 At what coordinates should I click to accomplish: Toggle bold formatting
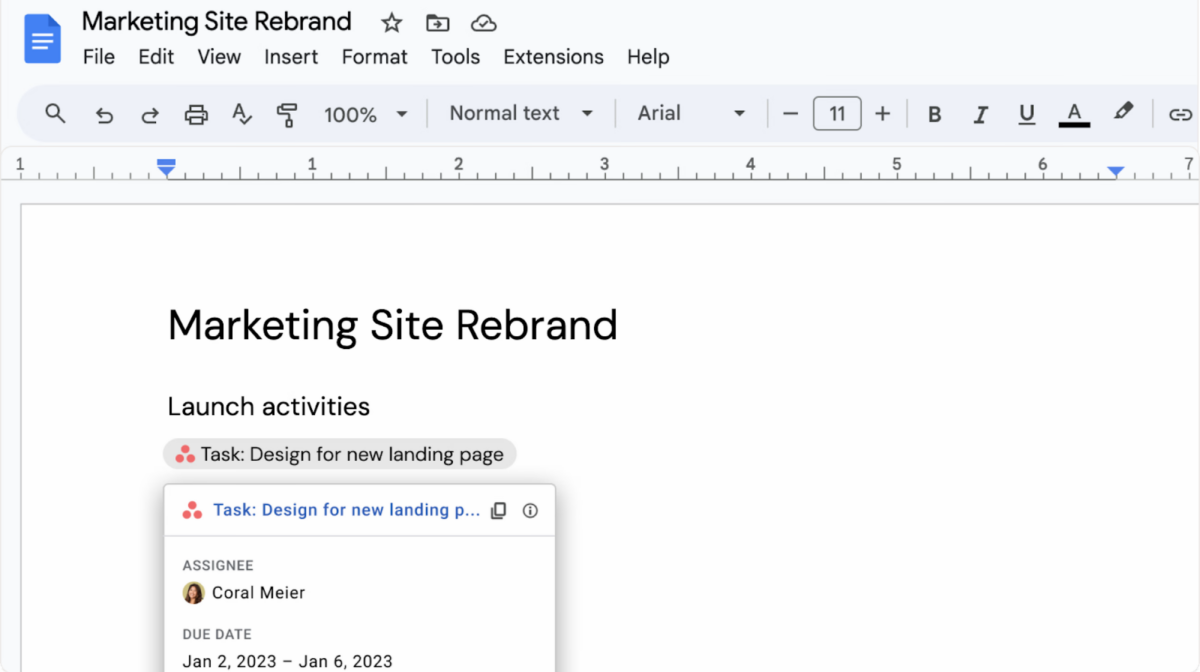click(934, 113)
